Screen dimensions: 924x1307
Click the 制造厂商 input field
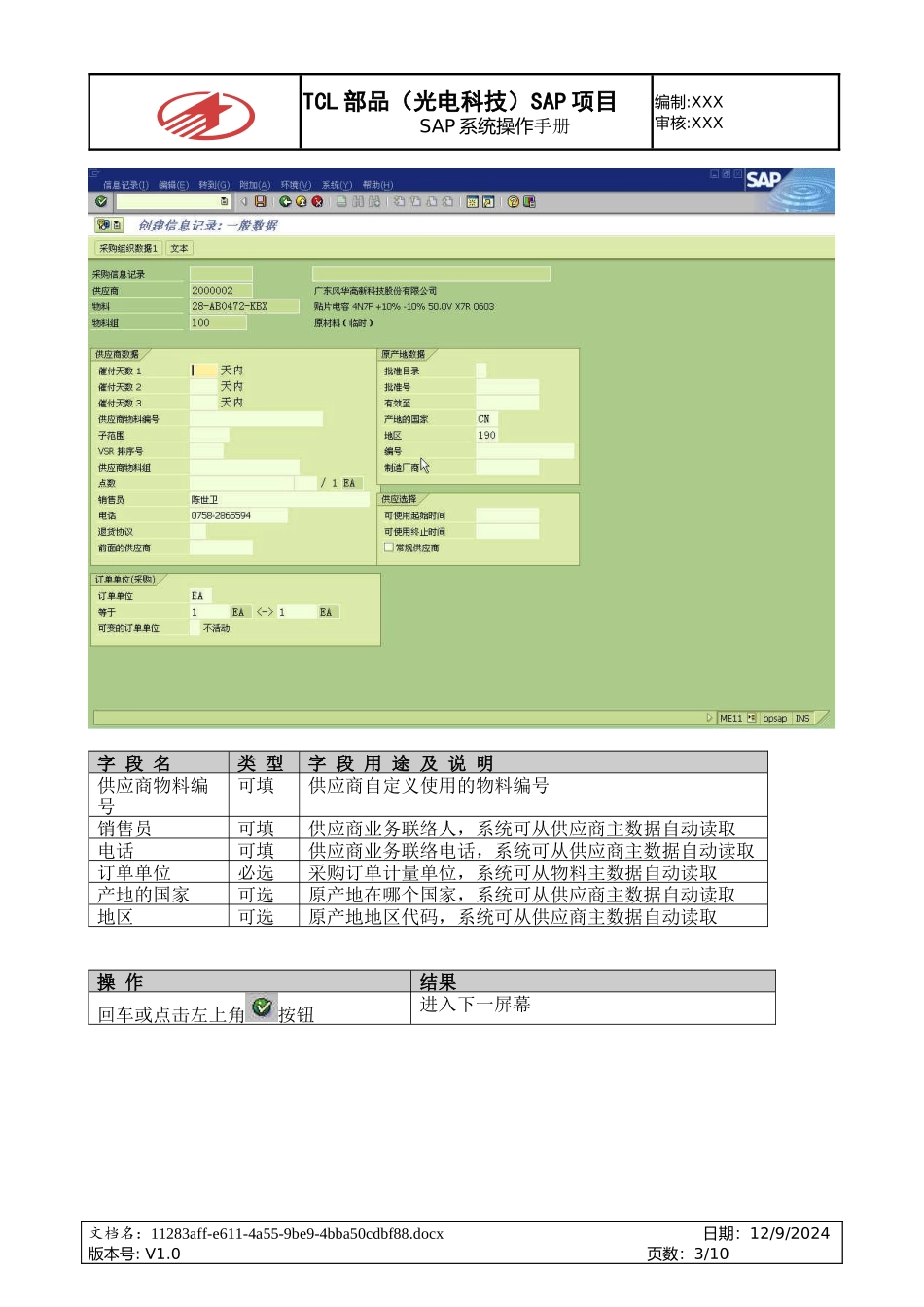(x=507, y=467)
